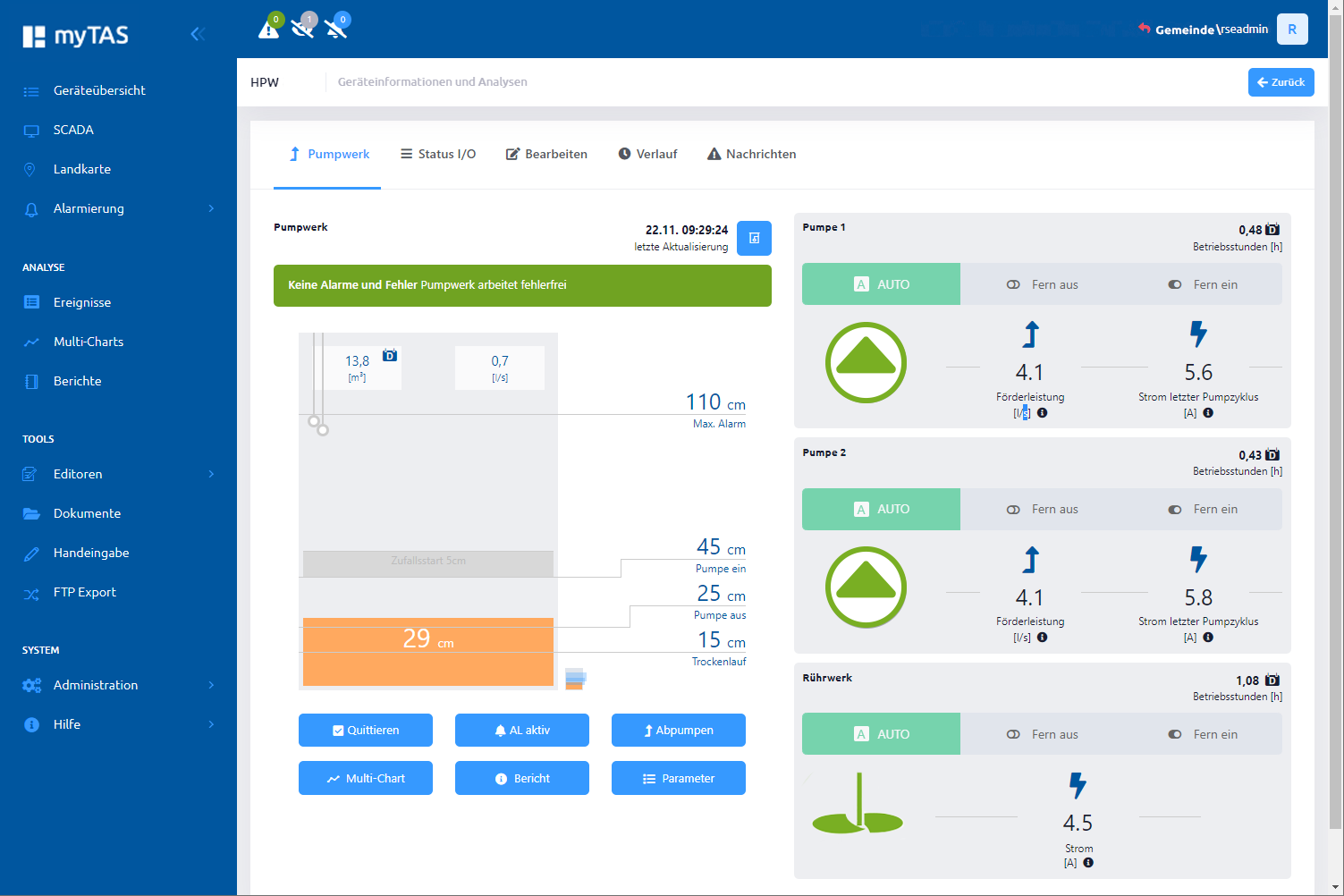This screenshot has height=896, width=1344.
Task: Switch Pumpe 1 to Fern aus
Action: [x=1042, y=284]
